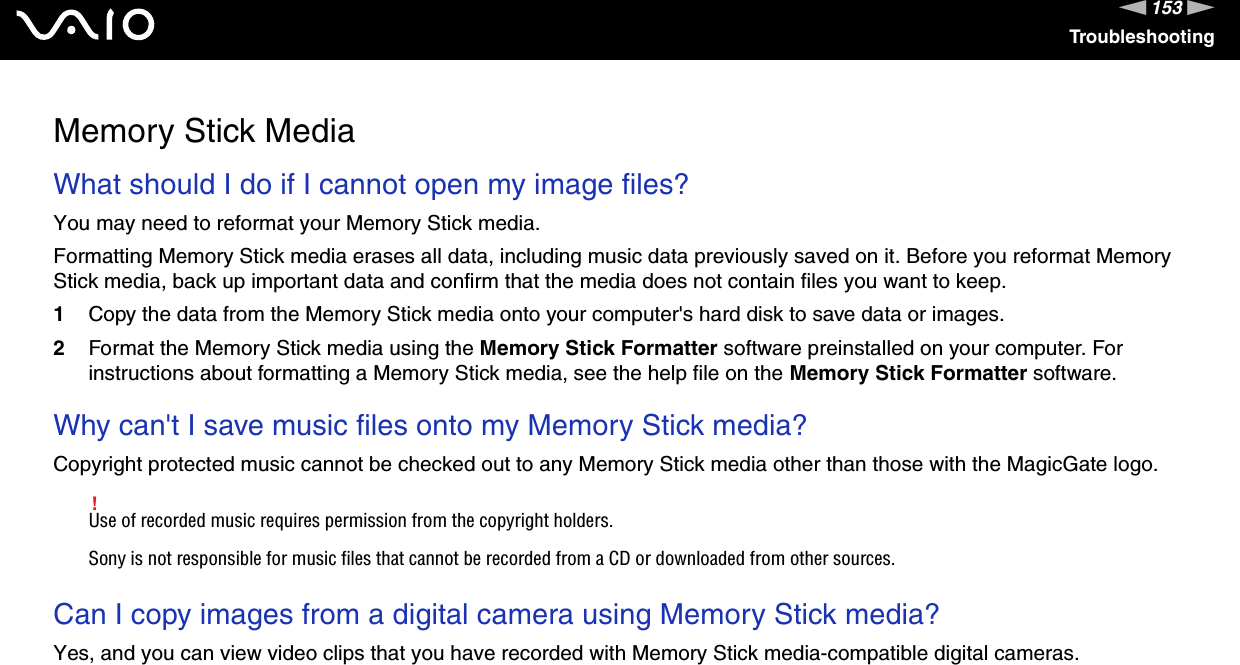Select the page number 153

pyautogui.click(x=1167, y=9)
